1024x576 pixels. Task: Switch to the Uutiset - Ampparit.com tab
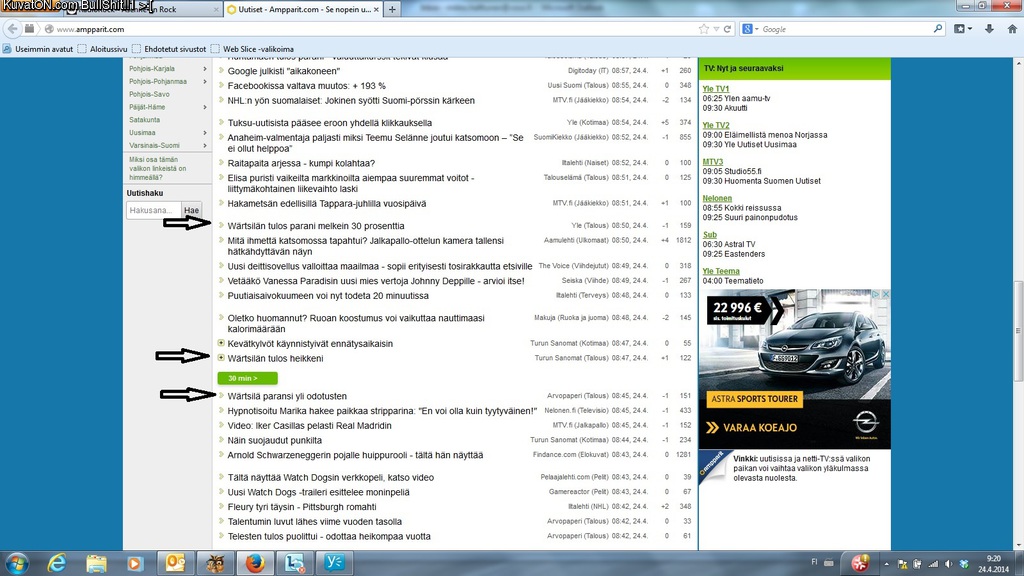[300, 9]
